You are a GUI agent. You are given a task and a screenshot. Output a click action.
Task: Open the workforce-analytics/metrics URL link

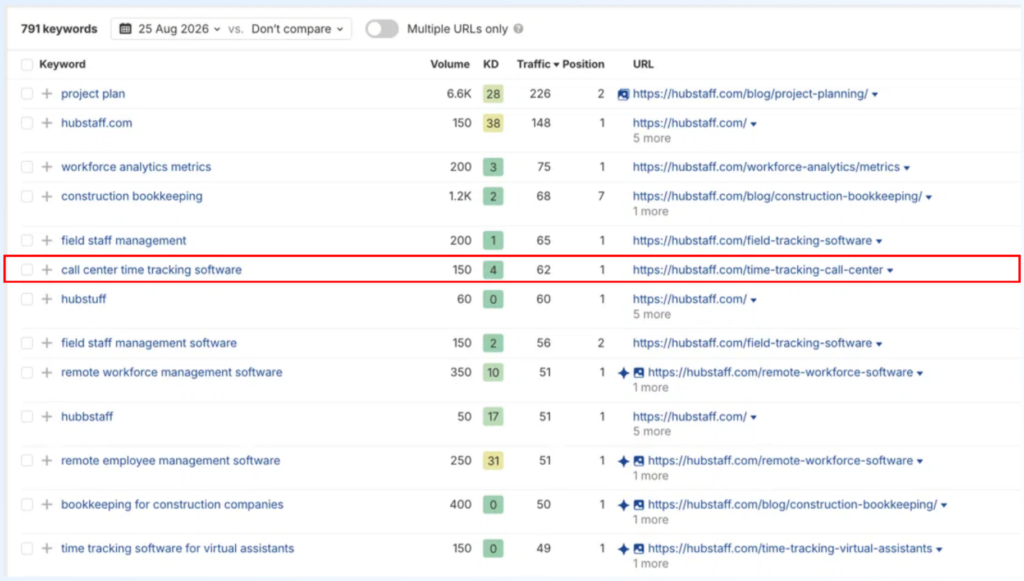pyautogui.click(x=766, y=166)
